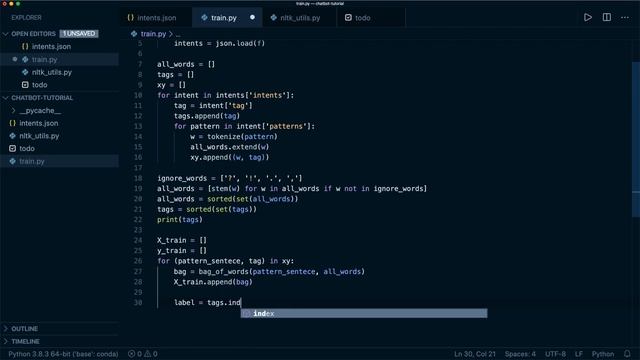This screenshot has width=640, height=360.
Task: Split the editor right
Action: (607, 18)
